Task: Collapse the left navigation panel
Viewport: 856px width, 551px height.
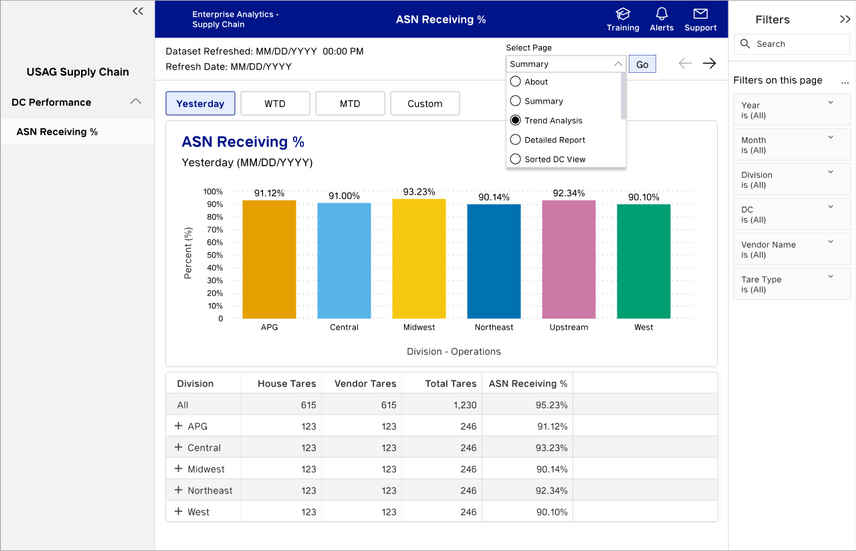Action: (x=138, y=11)
